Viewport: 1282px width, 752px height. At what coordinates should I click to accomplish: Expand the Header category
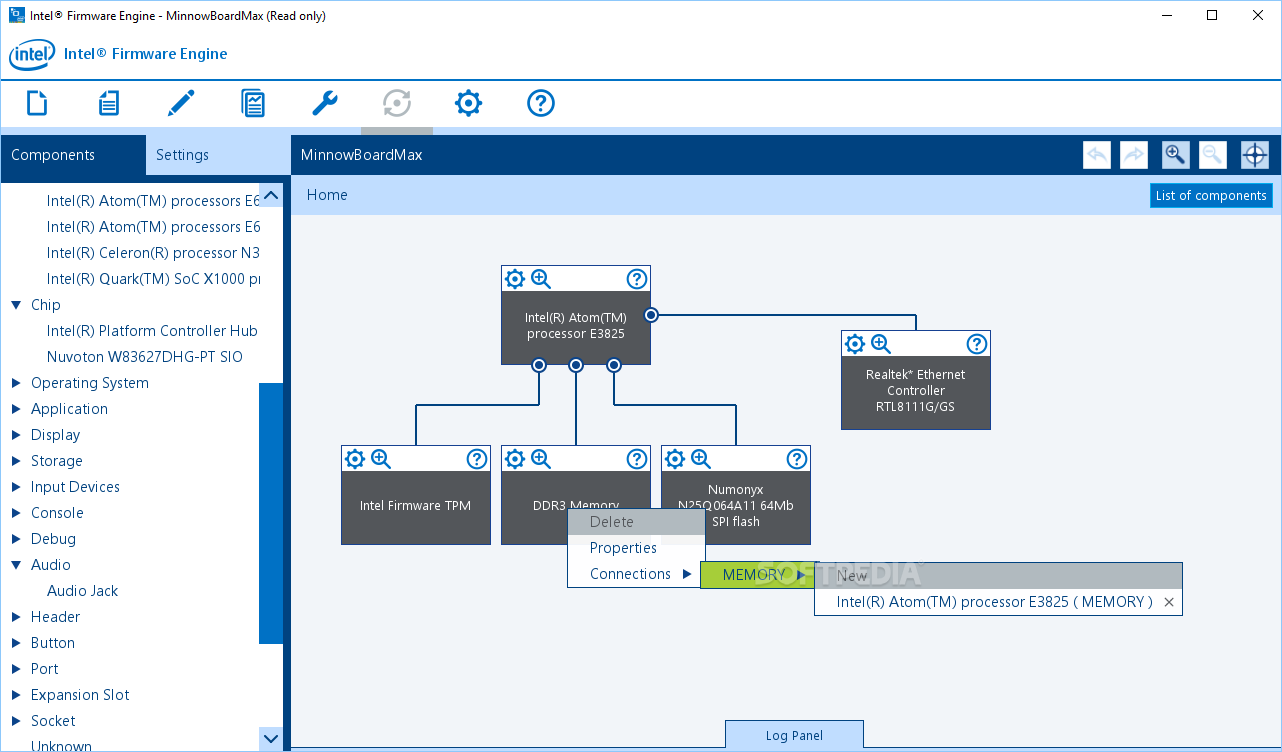[x=16, y=617]
